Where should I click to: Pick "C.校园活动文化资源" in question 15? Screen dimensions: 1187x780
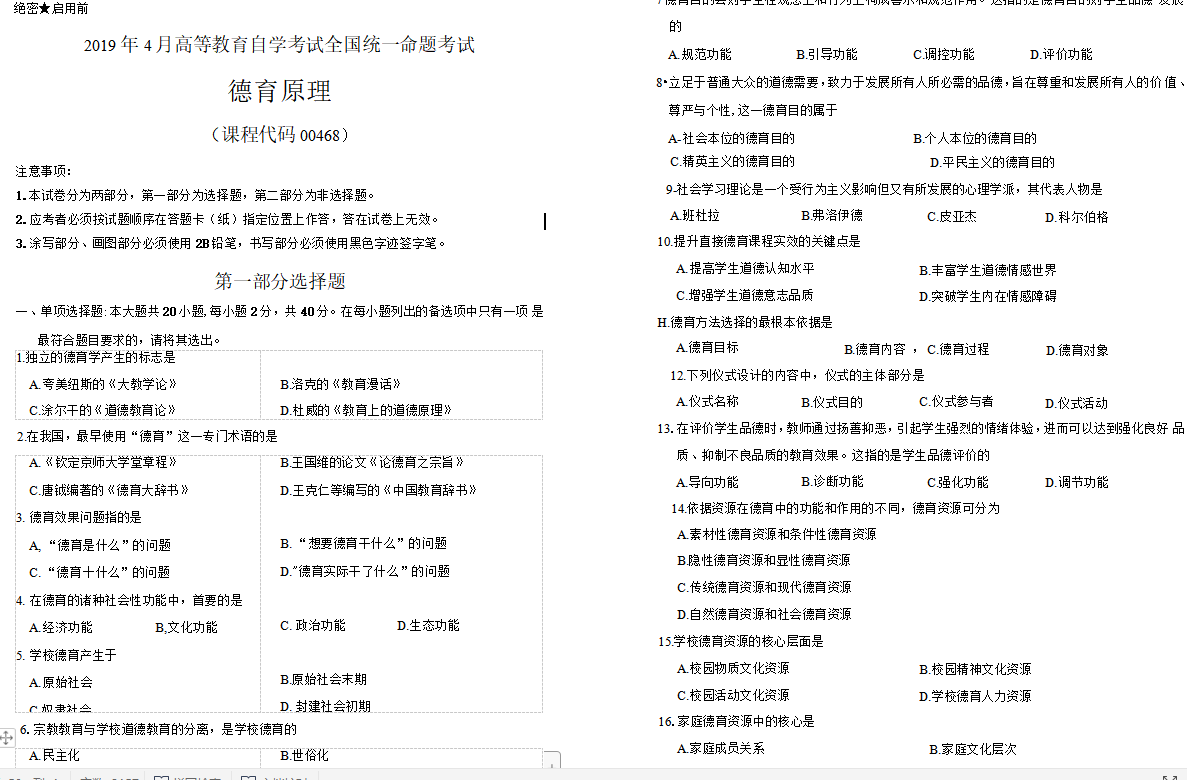[x=733, y=695]
